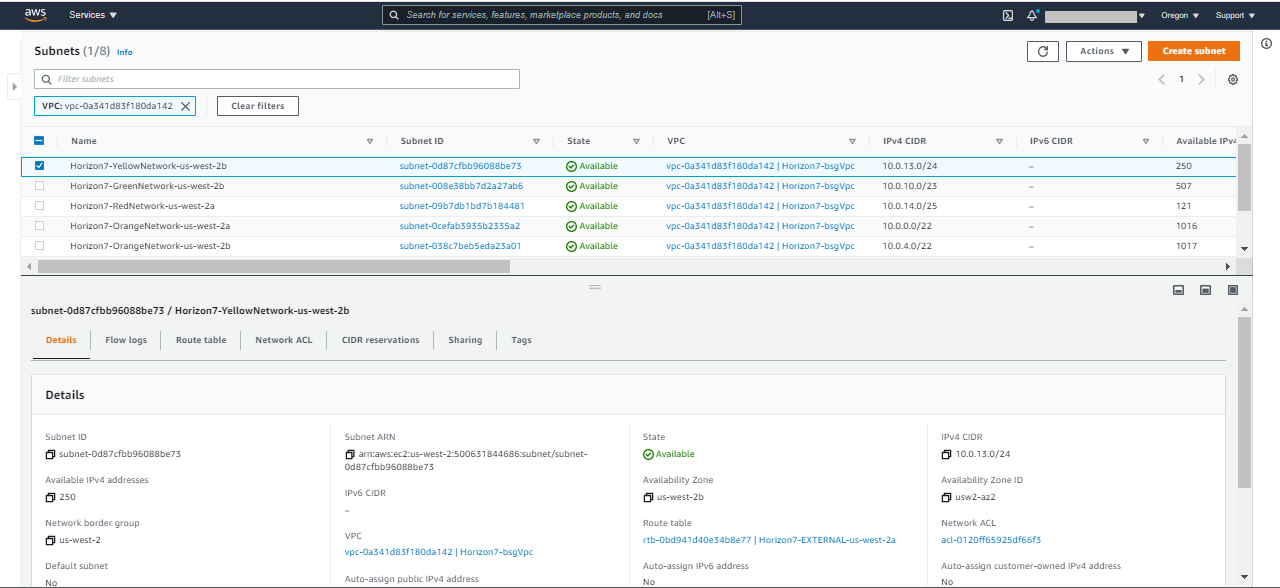Expand the Services menu

(x=93, y=15)
